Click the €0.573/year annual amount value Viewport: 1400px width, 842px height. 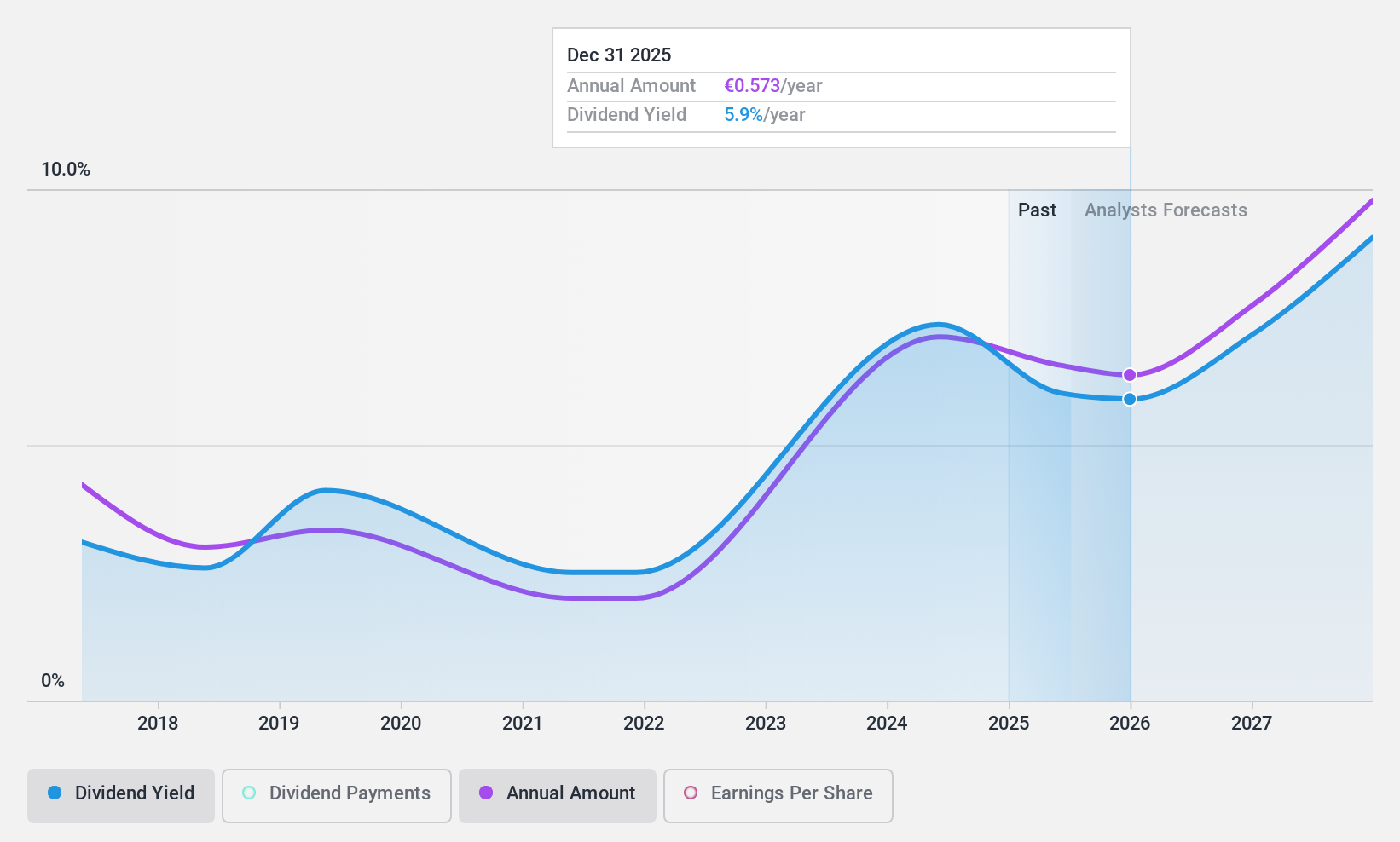point(773,86)
